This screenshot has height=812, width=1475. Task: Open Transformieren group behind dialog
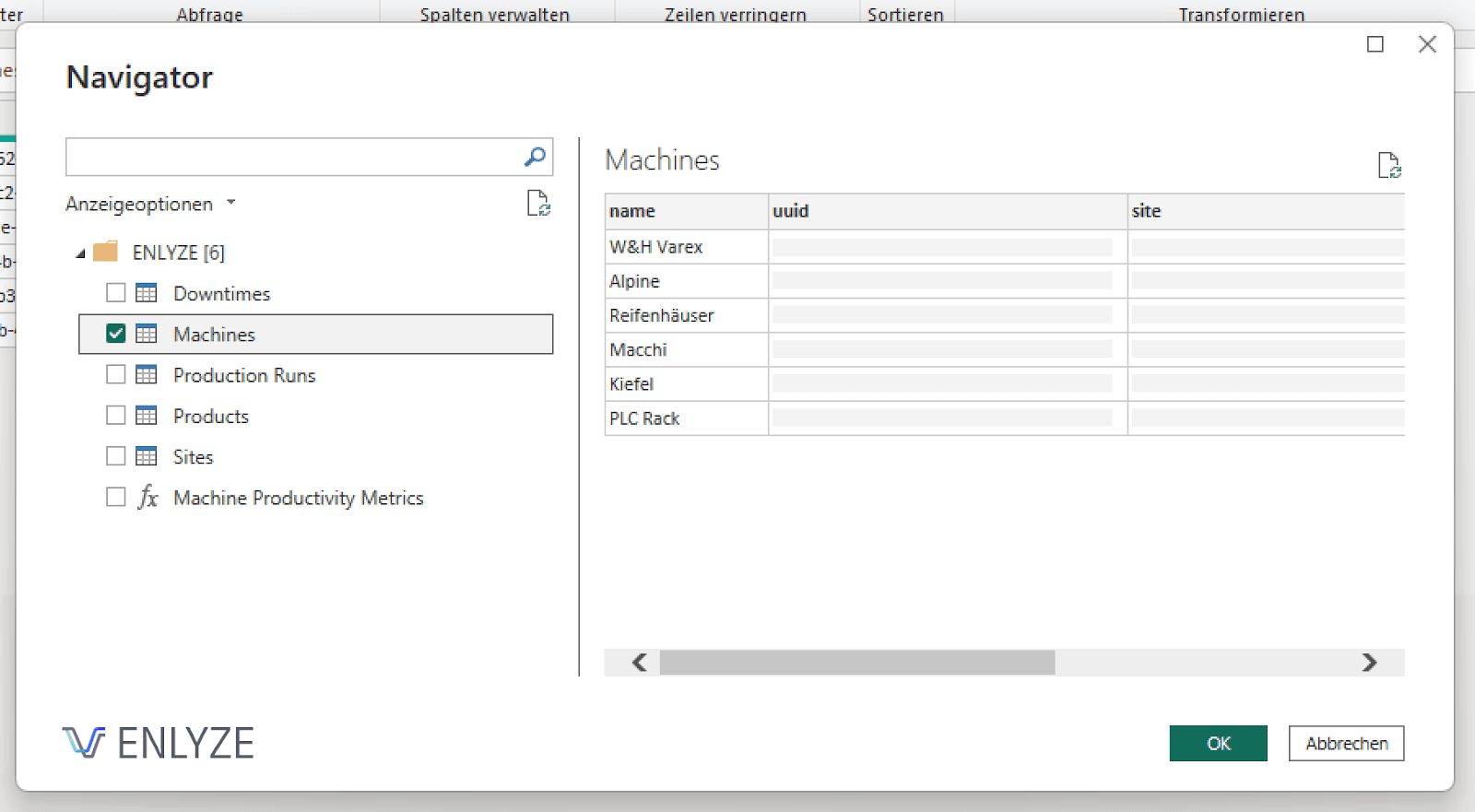click(x=1242, y=14)
